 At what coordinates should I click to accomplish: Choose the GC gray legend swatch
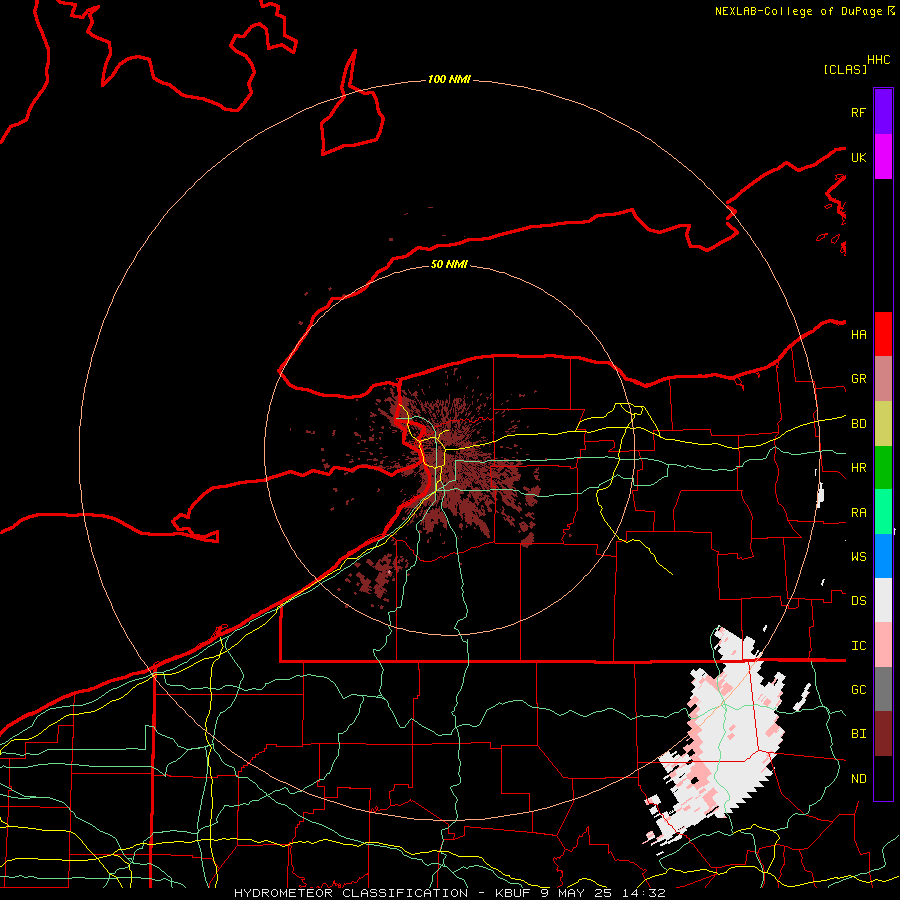[x=883, y=689]
